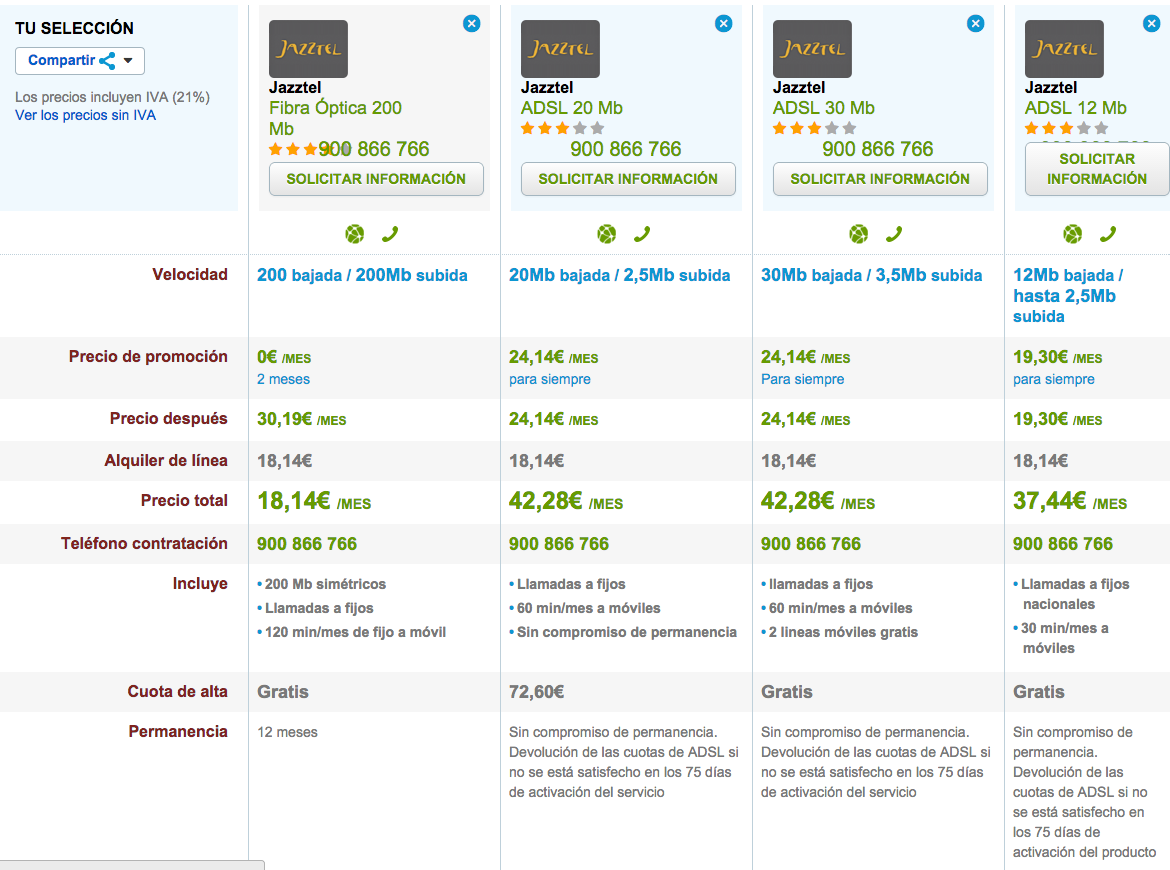Click the Jazztel logo of ADSL 20 Mb

click(x=560, y=49)
